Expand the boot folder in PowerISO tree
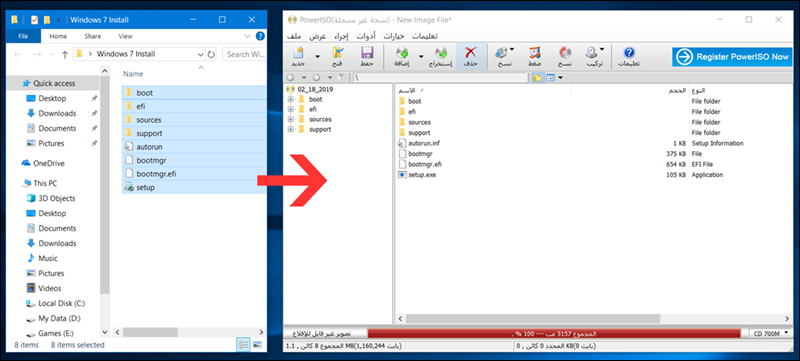This screenshot has width=800, height=361. [x=291, y=99]
